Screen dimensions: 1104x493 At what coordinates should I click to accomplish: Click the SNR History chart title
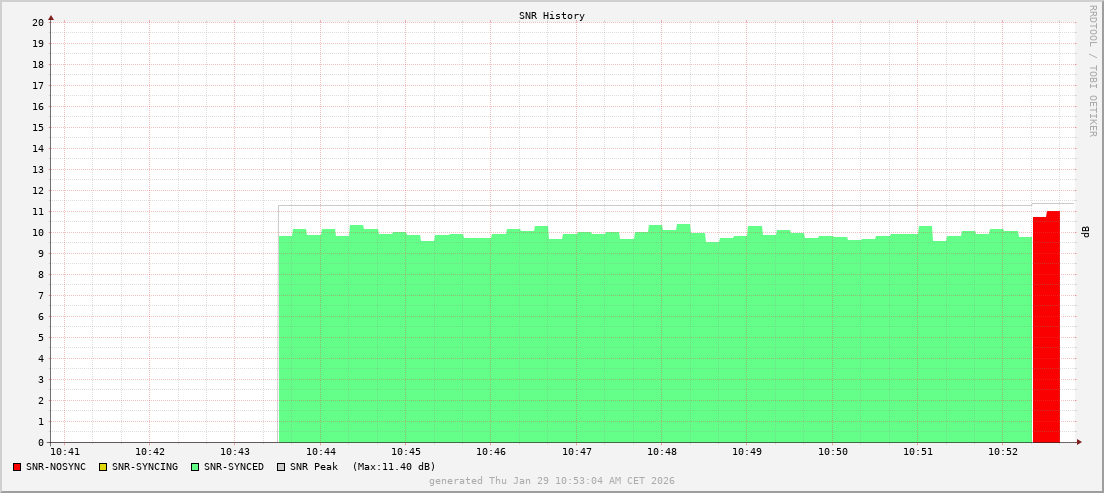552,16
